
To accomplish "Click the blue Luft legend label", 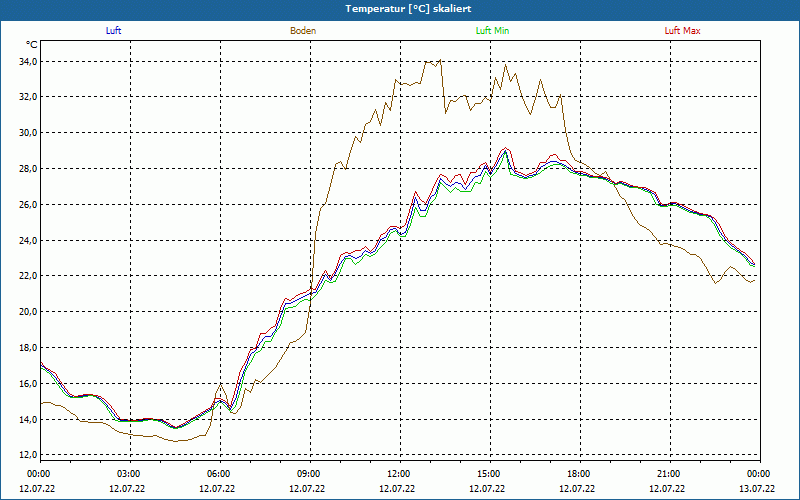I will [x=113, y=31].
